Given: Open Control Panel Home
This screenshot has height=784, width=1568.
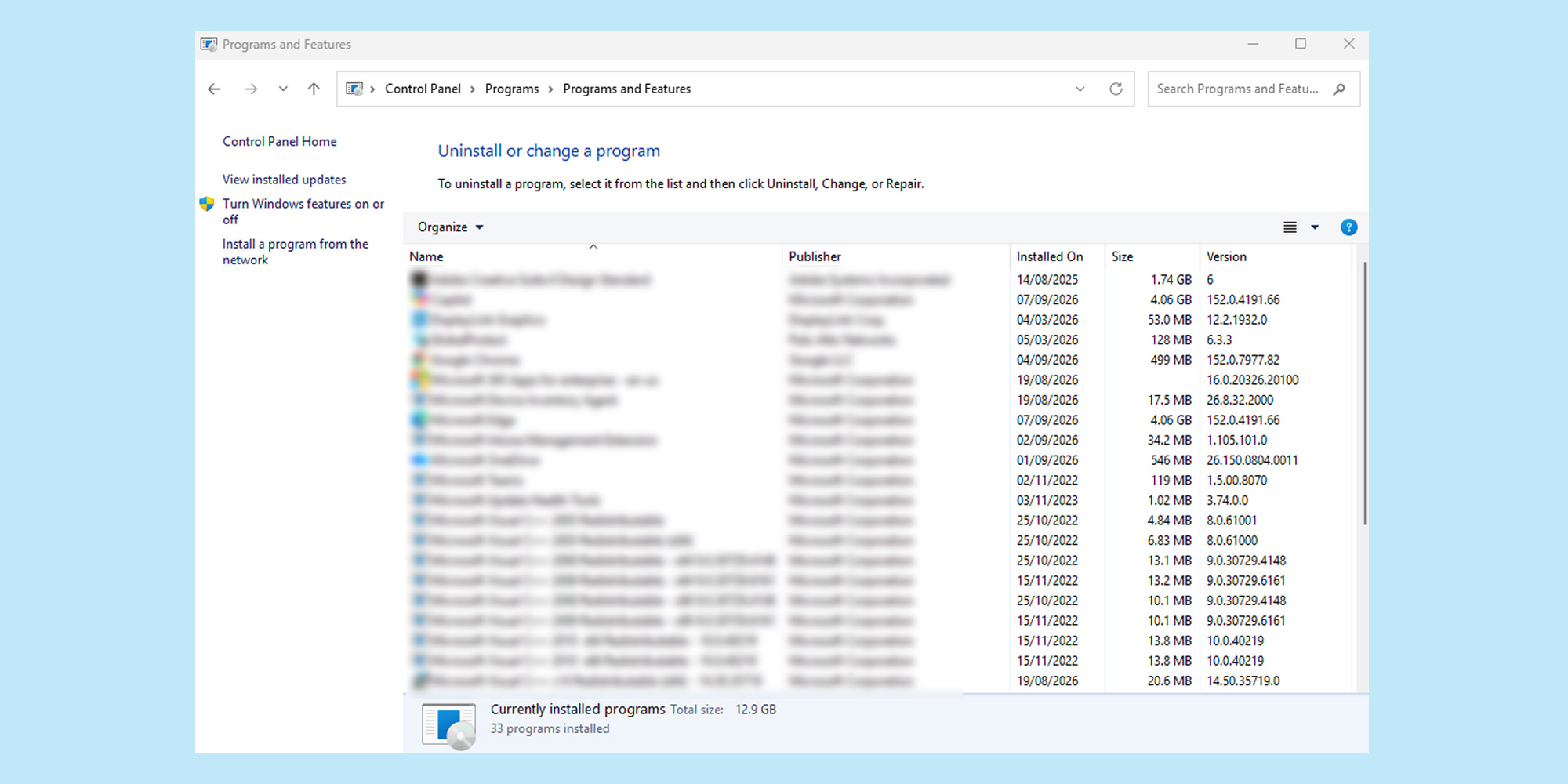Looking at the screenshot, I should click(280, 142).
